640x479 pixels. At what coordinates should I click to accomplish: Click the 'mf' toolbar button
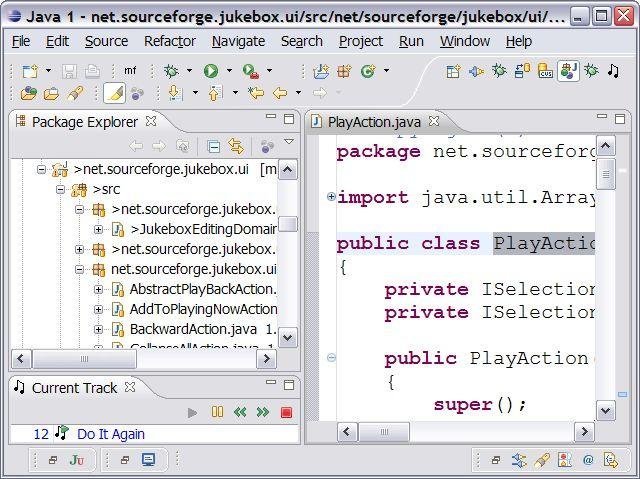tap(130, 71)
